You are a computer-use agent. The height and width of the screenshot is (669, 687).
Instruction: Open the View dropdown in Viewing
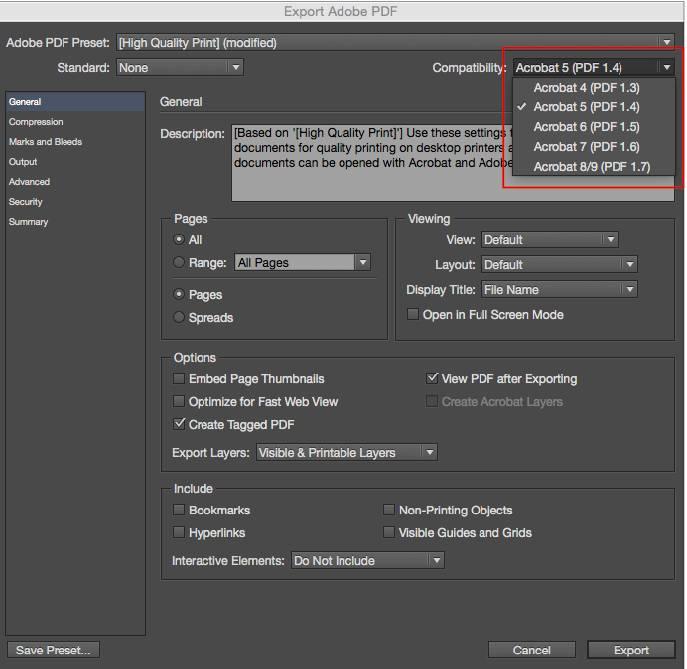pyautogui.click(x=550, y=240)
